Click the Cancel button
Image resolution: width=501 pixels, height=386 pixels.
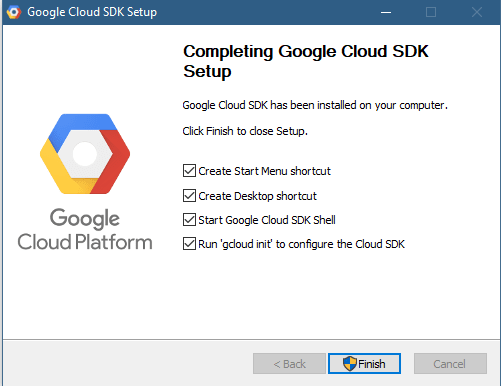450,363
